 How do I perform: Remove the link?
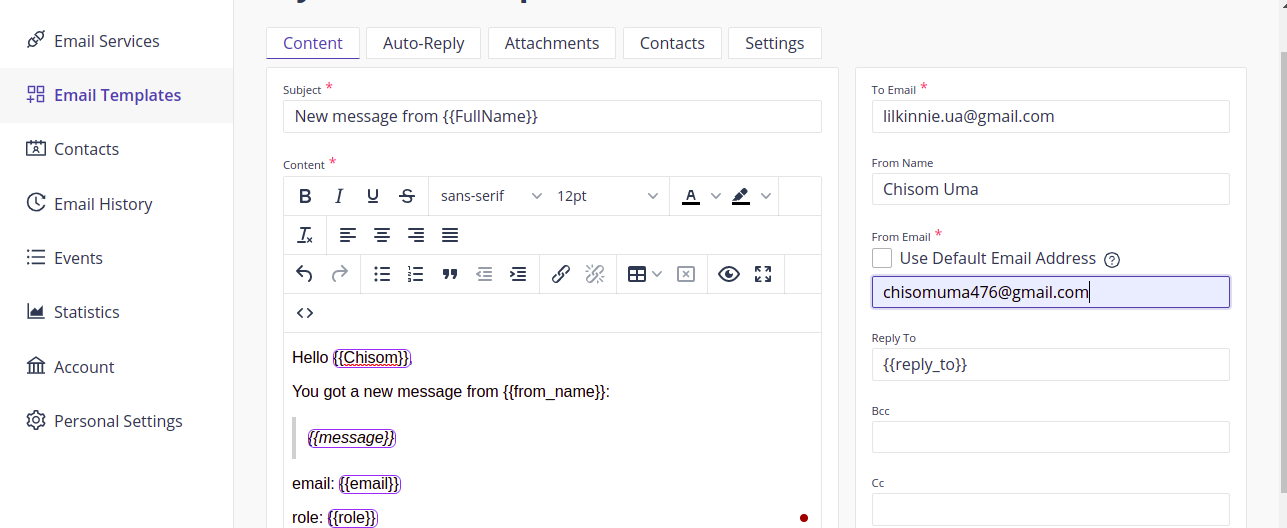click(x=595, y=274)
